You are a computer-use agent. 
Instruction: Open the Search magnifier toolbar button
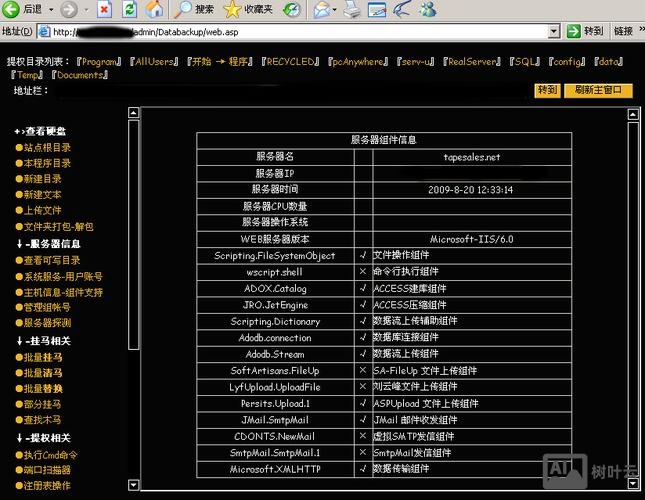point(194,9)
